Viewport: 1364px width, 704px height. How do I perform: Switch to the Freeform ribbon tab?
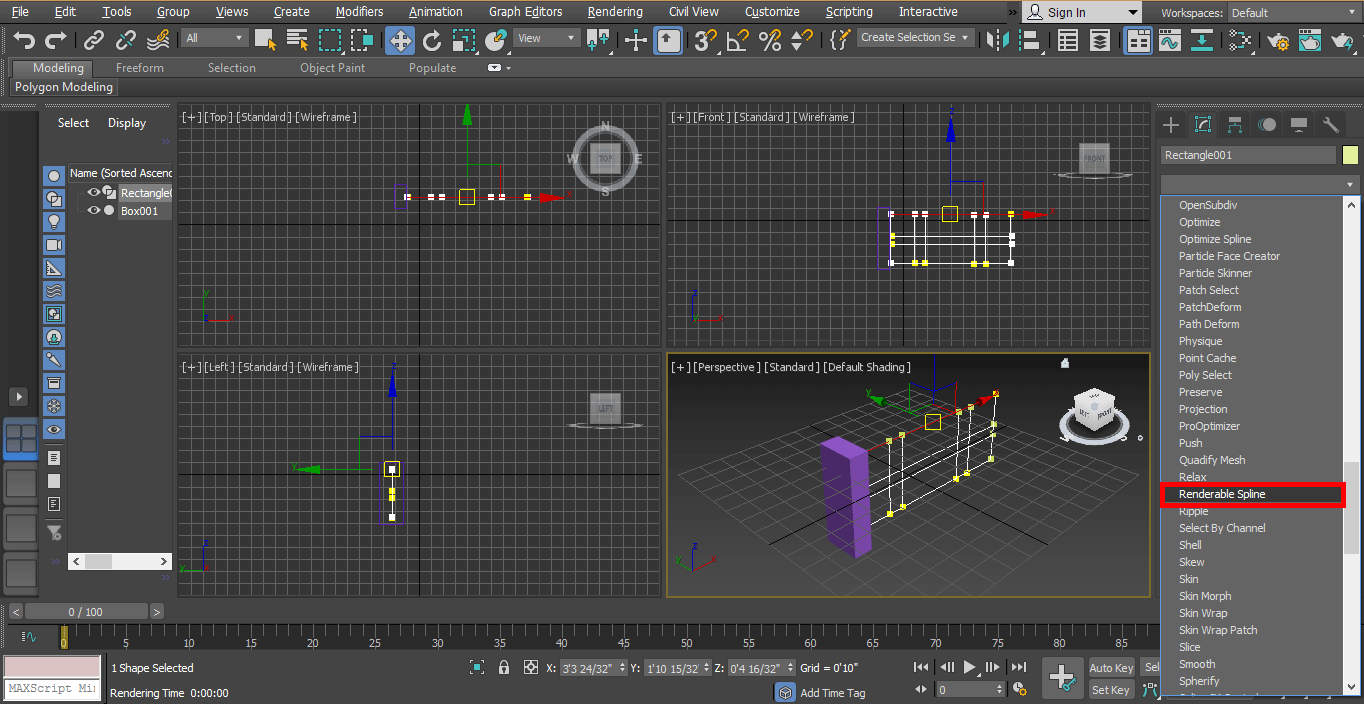[139, 67]
